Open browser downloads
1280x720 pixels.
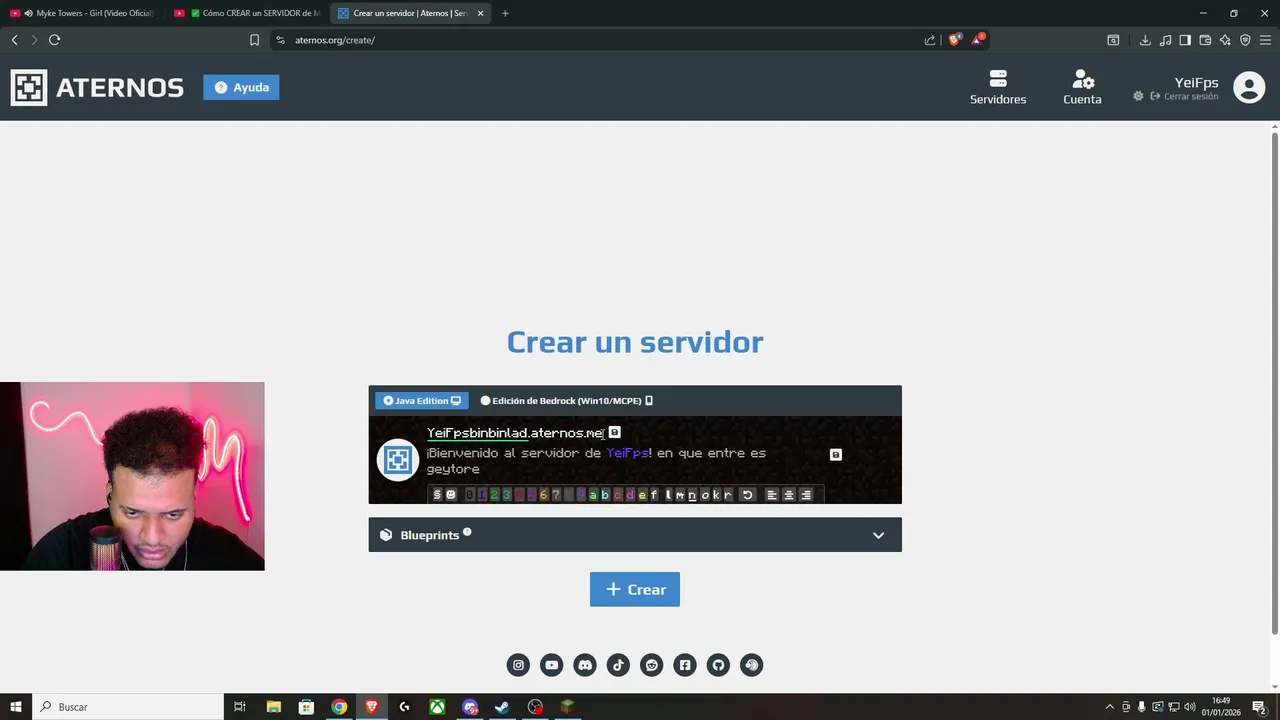[x=1145, y=40]
